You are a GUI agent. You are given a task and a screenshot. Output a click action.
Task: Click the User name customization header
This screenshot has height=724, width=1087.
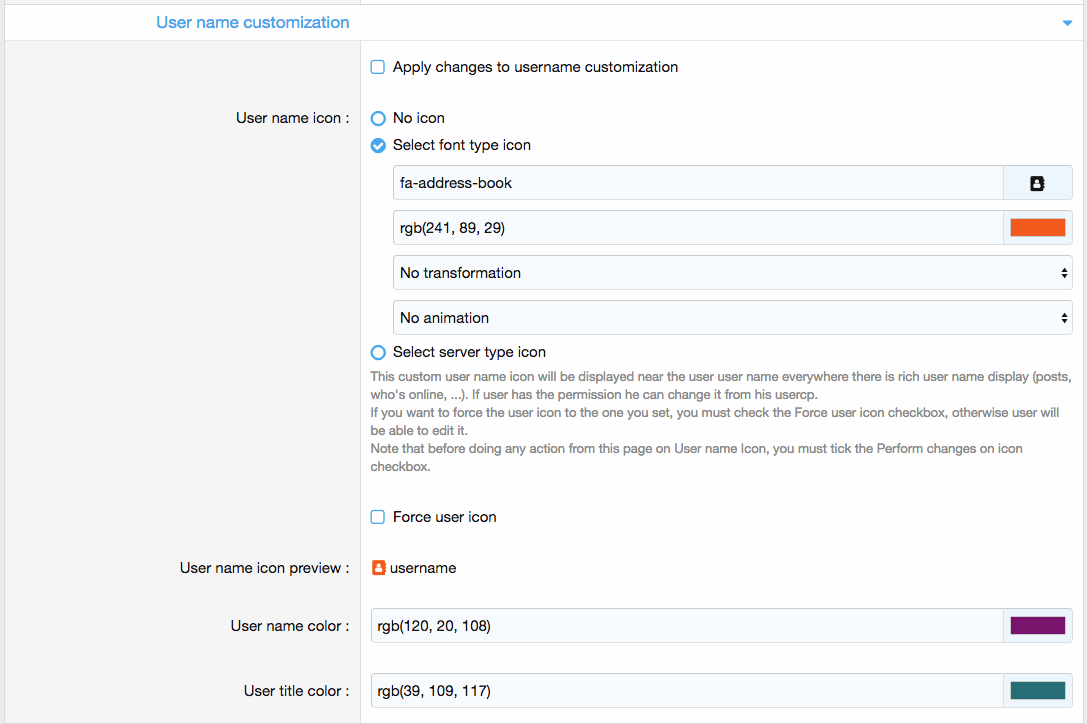[253, 22]
